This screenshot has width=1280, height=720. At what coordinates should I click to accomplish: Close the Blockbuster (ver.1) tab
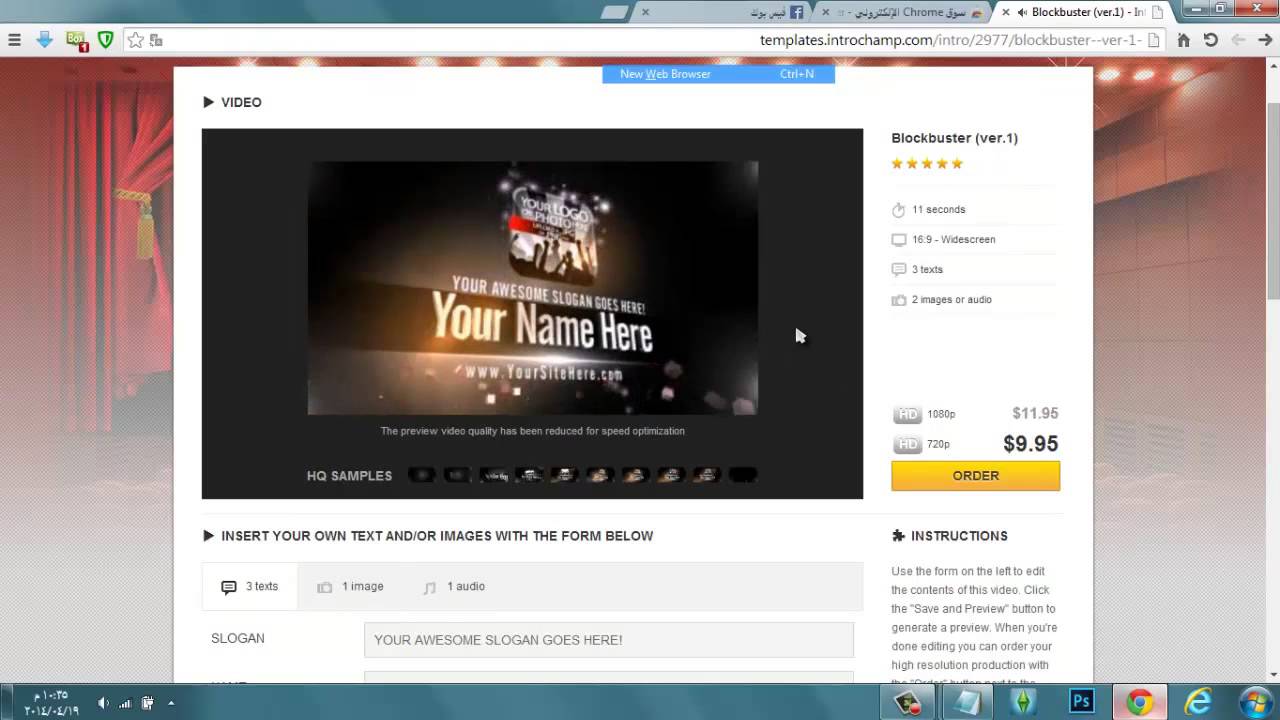coord(1006,12)
